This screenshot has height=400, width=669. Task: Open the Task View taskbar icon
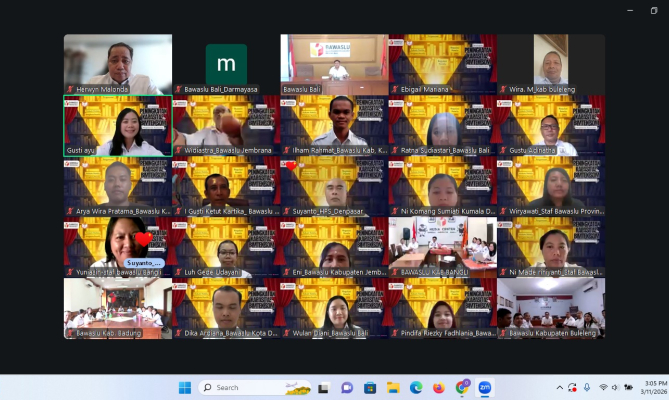(x=324, y=387)
